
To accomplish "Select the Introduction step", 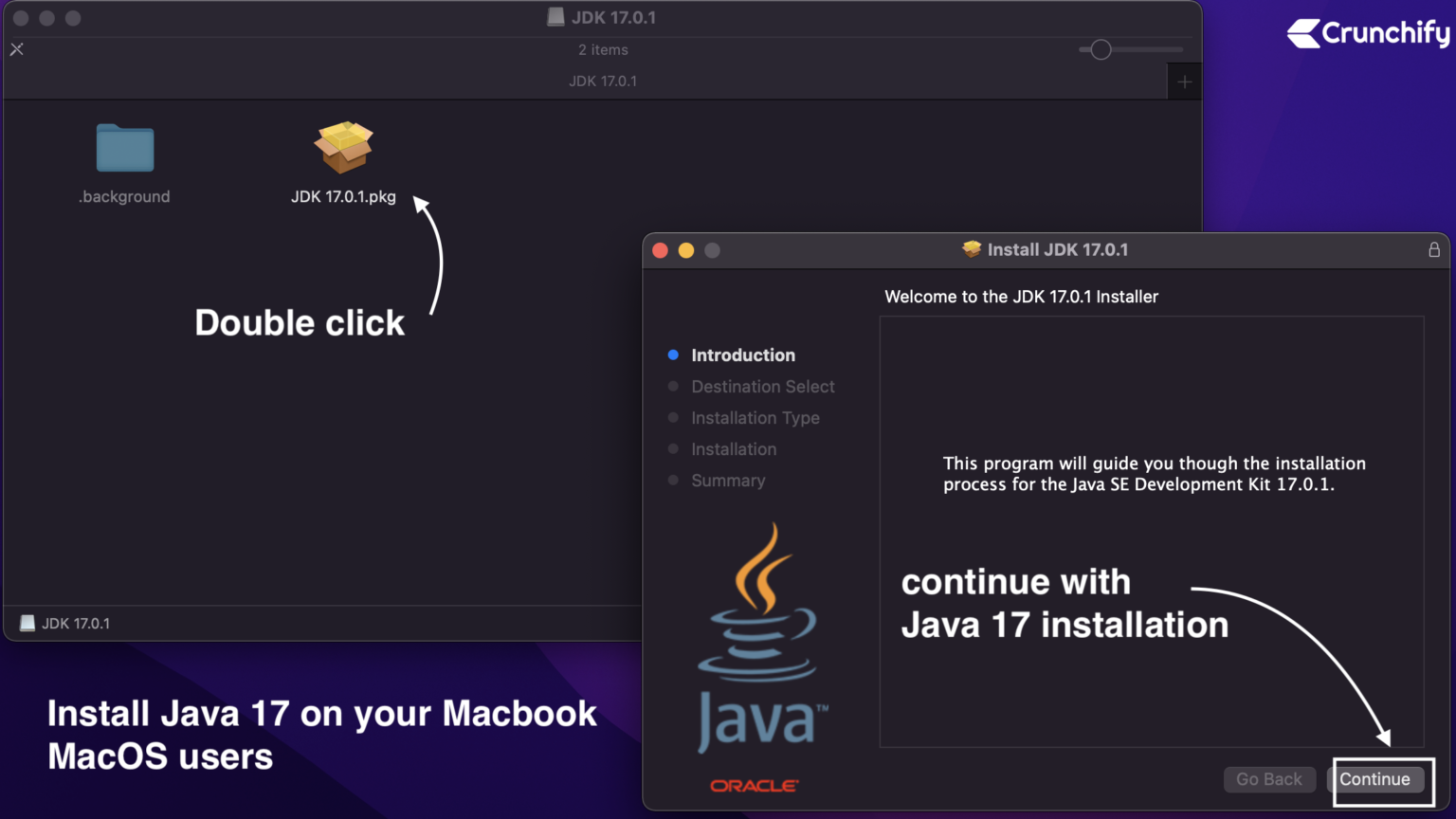I will pyautogui.click(x=743, y=355).
